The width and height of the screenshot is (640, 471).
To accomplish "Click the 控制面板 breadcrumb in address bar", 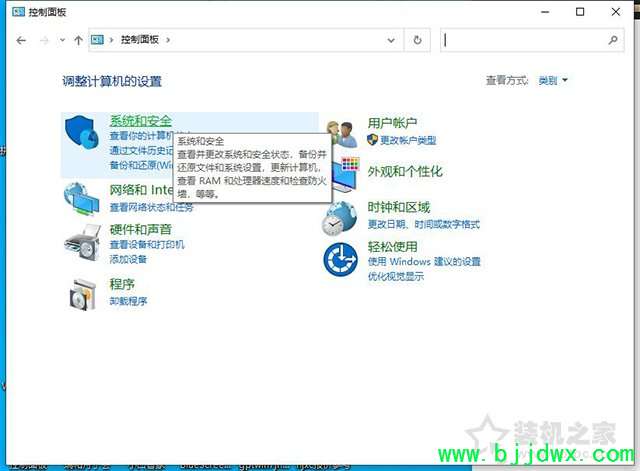I will (140, 40).
